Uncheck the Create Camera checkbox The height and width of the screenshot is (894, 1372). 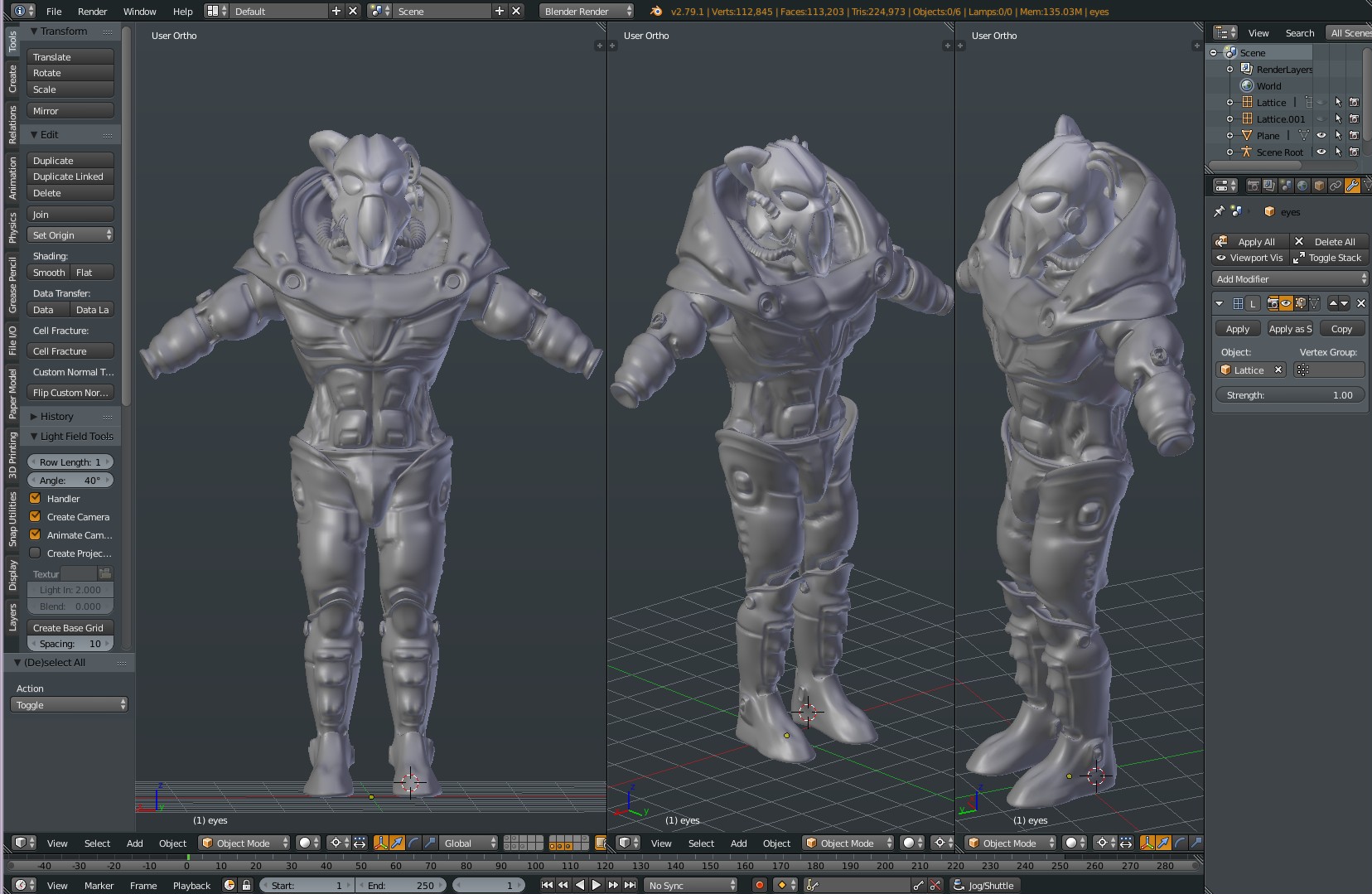tap(35, 516)
